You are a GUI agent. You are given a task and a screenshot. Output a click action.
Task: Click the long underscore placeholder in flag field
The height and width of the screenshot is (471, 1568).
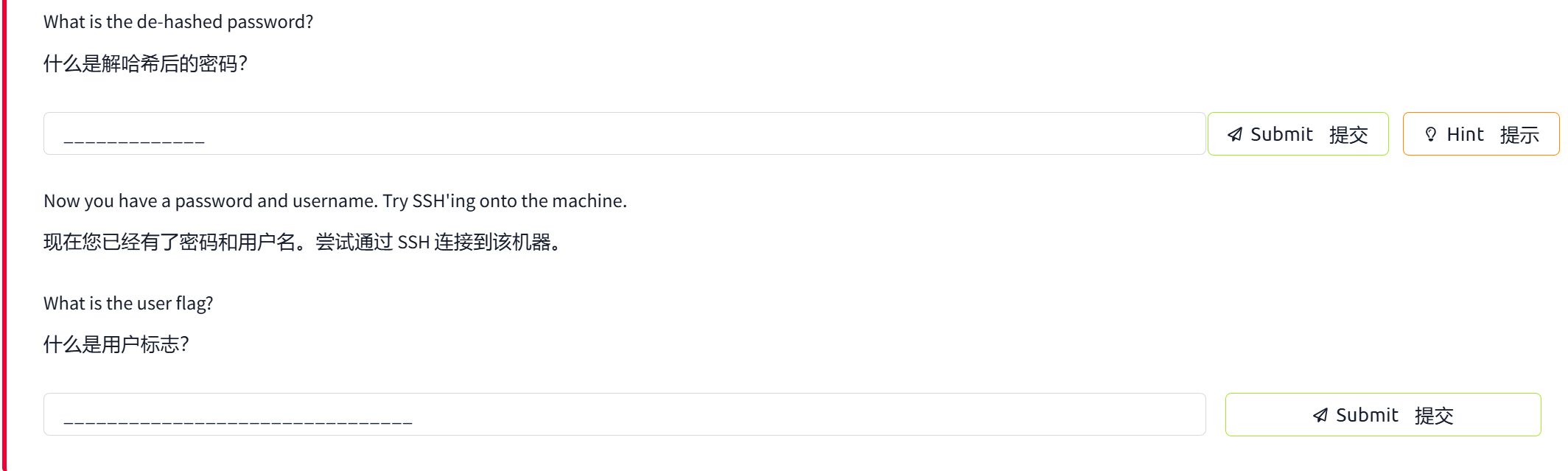pos(237,422)
